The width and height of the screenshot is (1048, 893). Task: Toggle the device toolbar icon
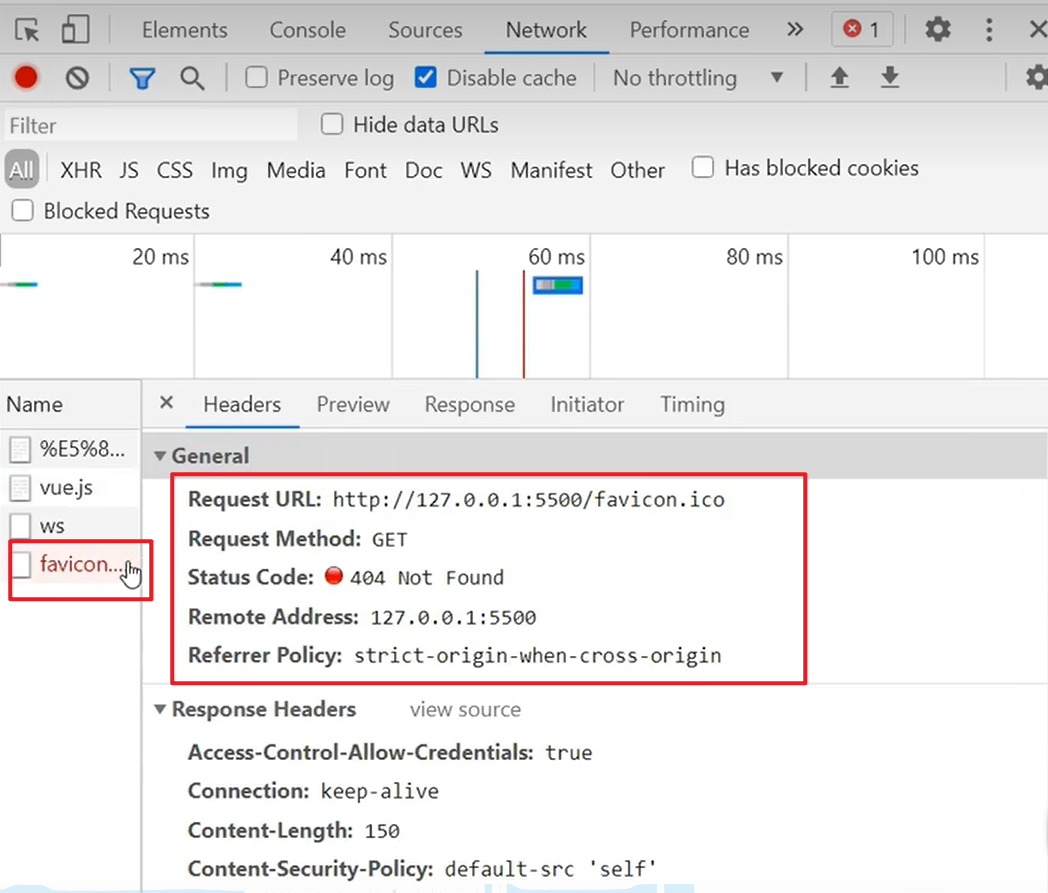tap(75, 30)
